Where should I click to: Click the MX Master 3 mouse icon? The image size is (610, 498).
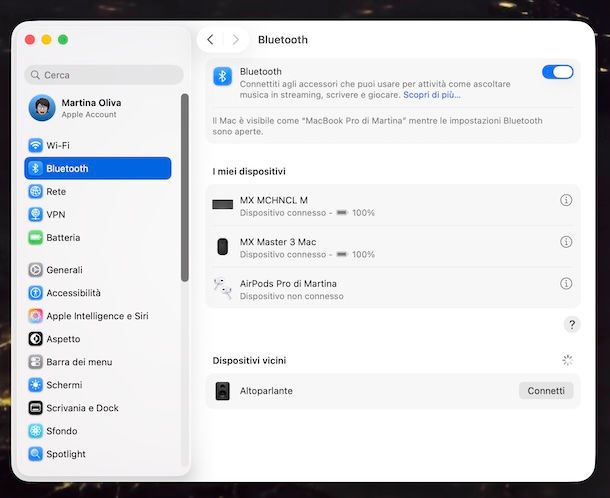[x=223, y=247]
